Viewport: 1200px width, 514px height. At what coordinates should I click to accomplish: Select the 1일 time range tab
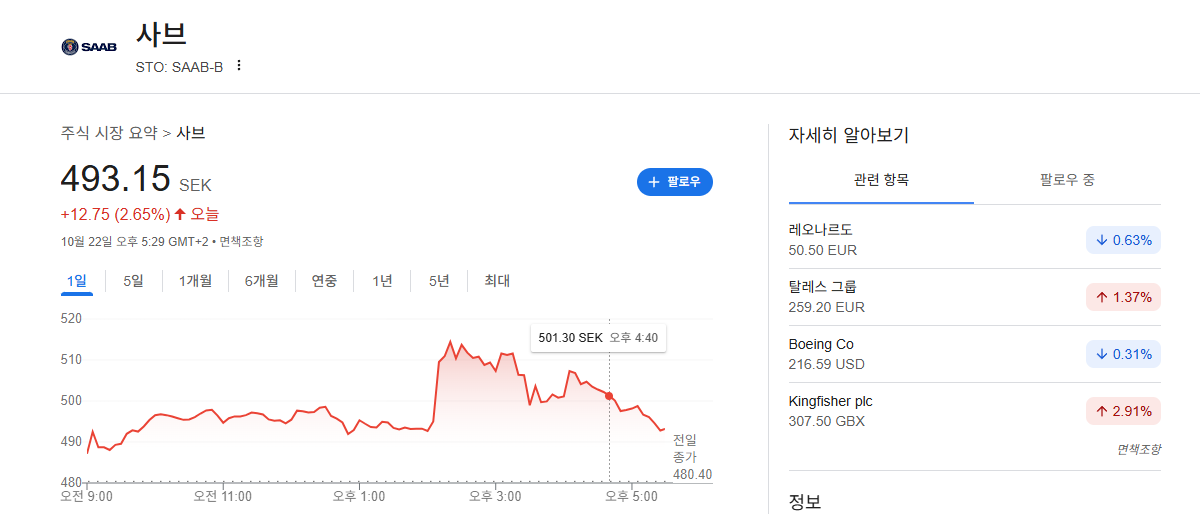(77, 281)
